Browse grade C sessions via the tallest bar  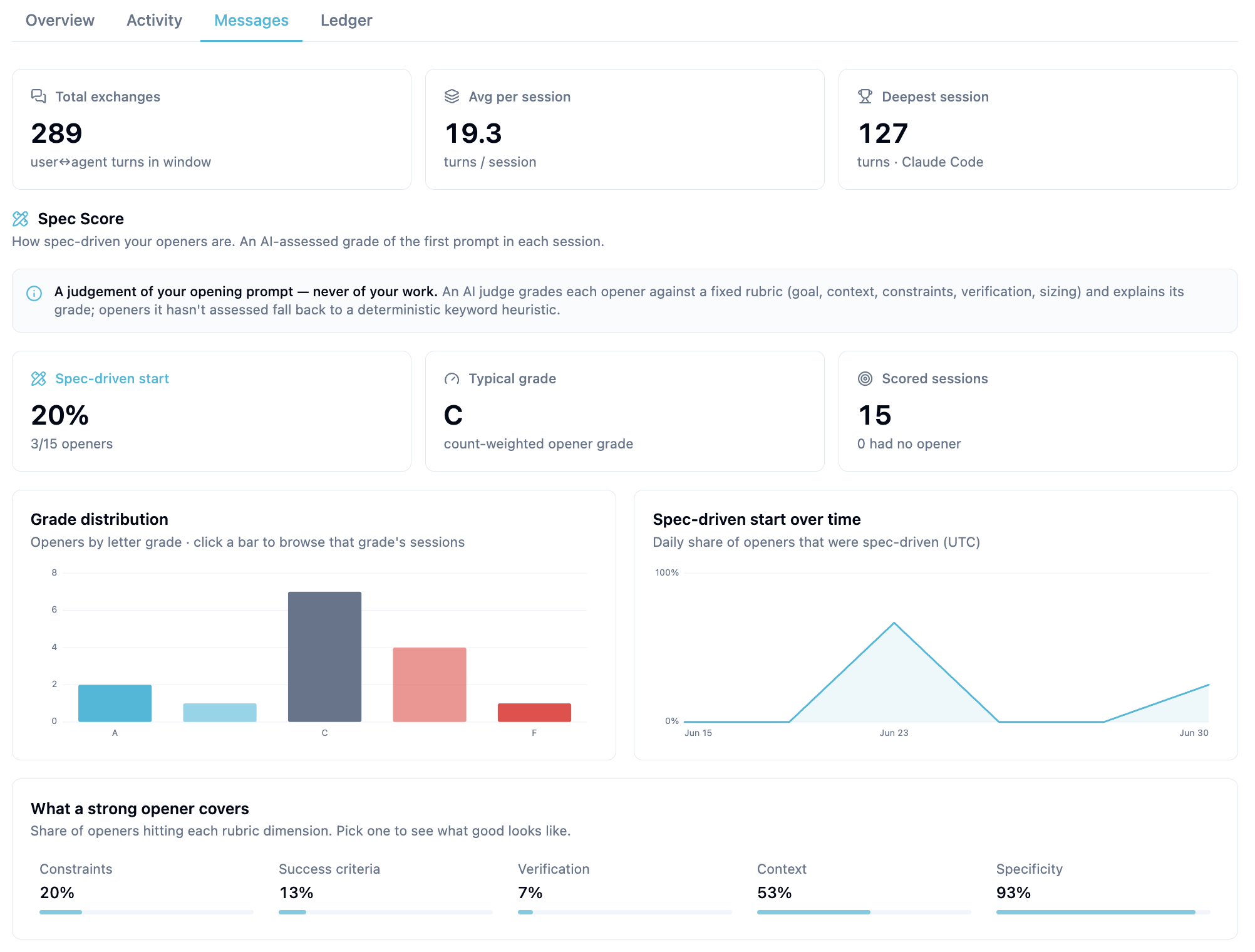pos(324,657)
